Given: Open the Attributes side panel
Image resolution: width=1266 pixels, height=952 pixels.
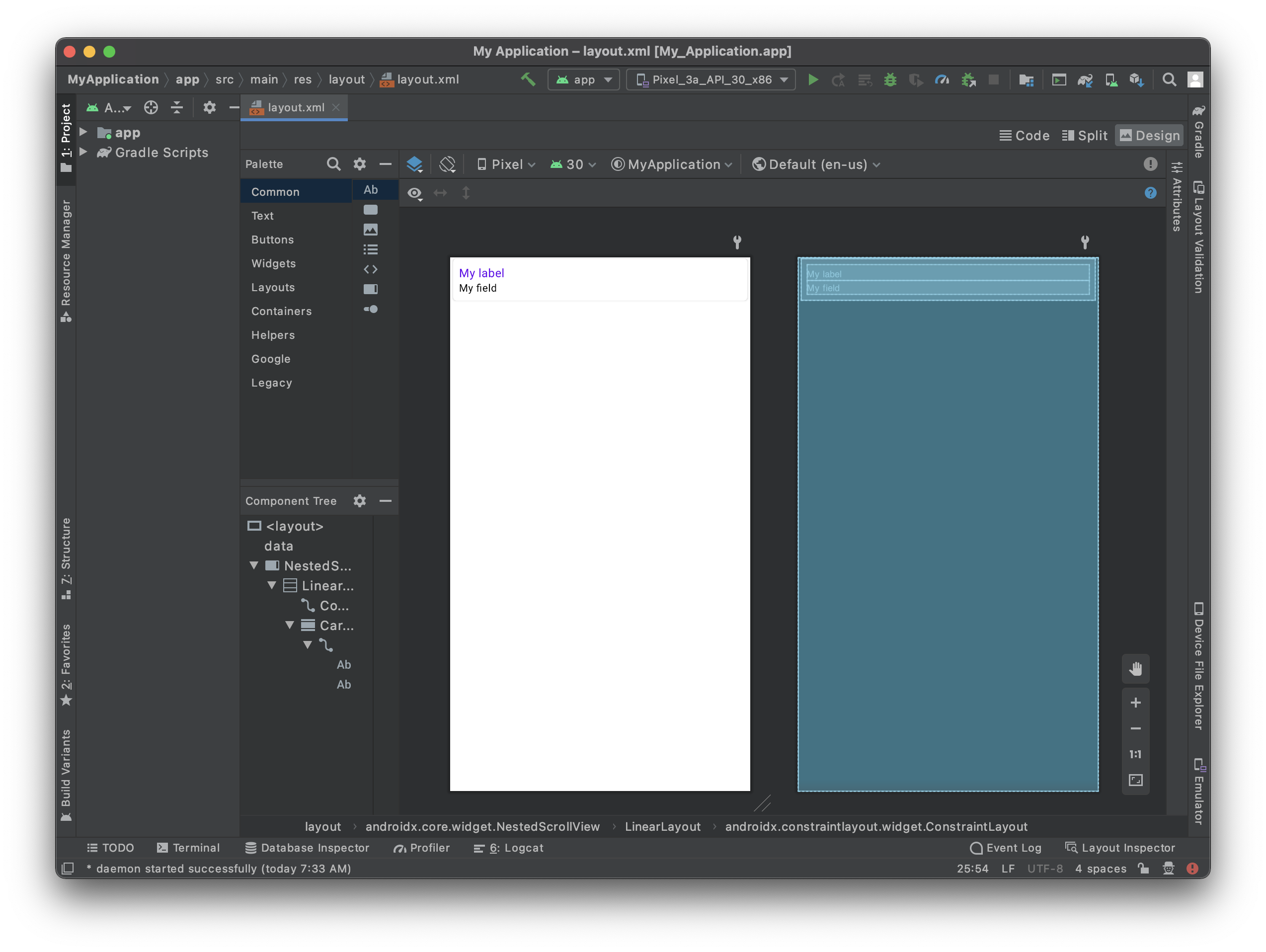Looking at the screenshot, I should pos(1177,197).
